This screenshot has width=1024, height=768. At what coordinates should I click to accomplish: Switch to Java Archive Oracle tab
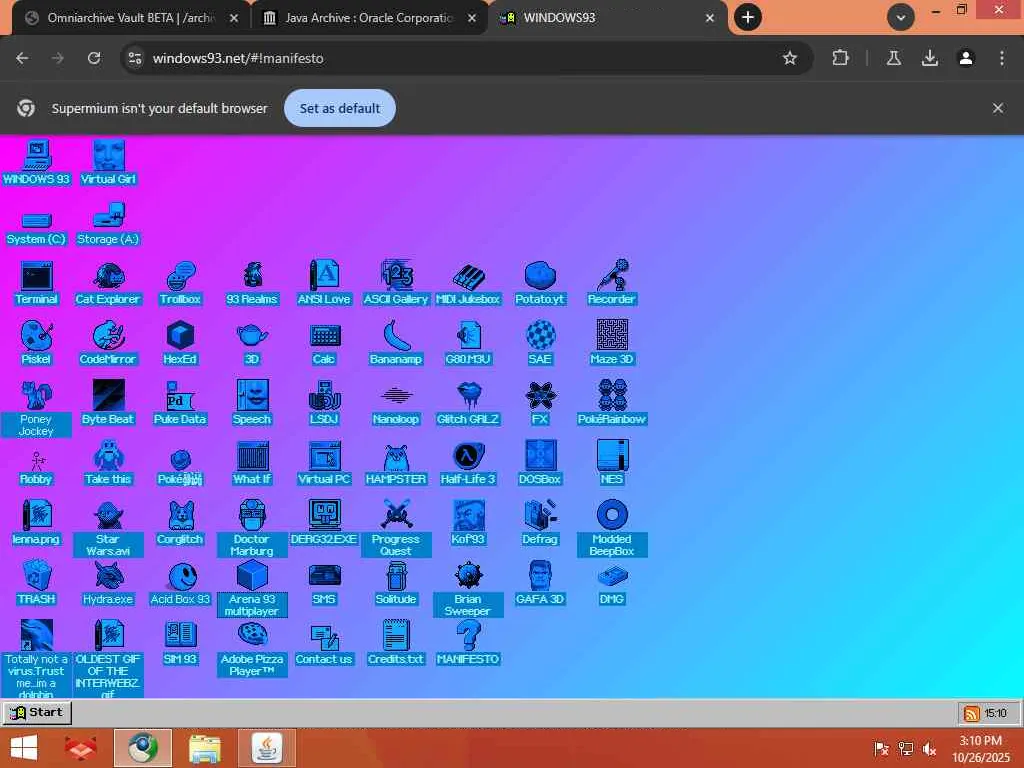coord(368,18)
